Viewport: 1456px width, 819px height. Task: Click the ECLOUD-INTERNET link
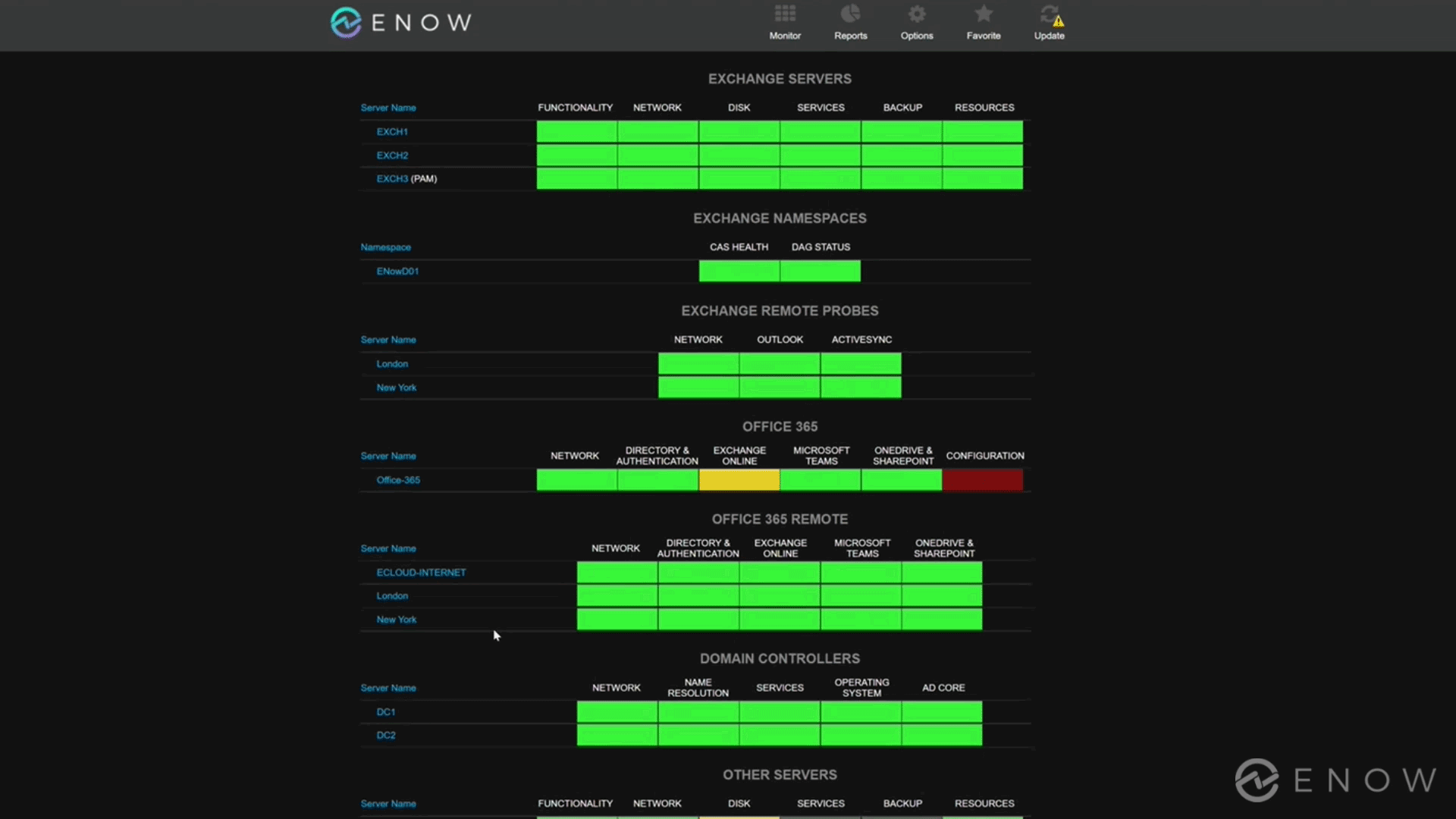(x=421, y=572)
